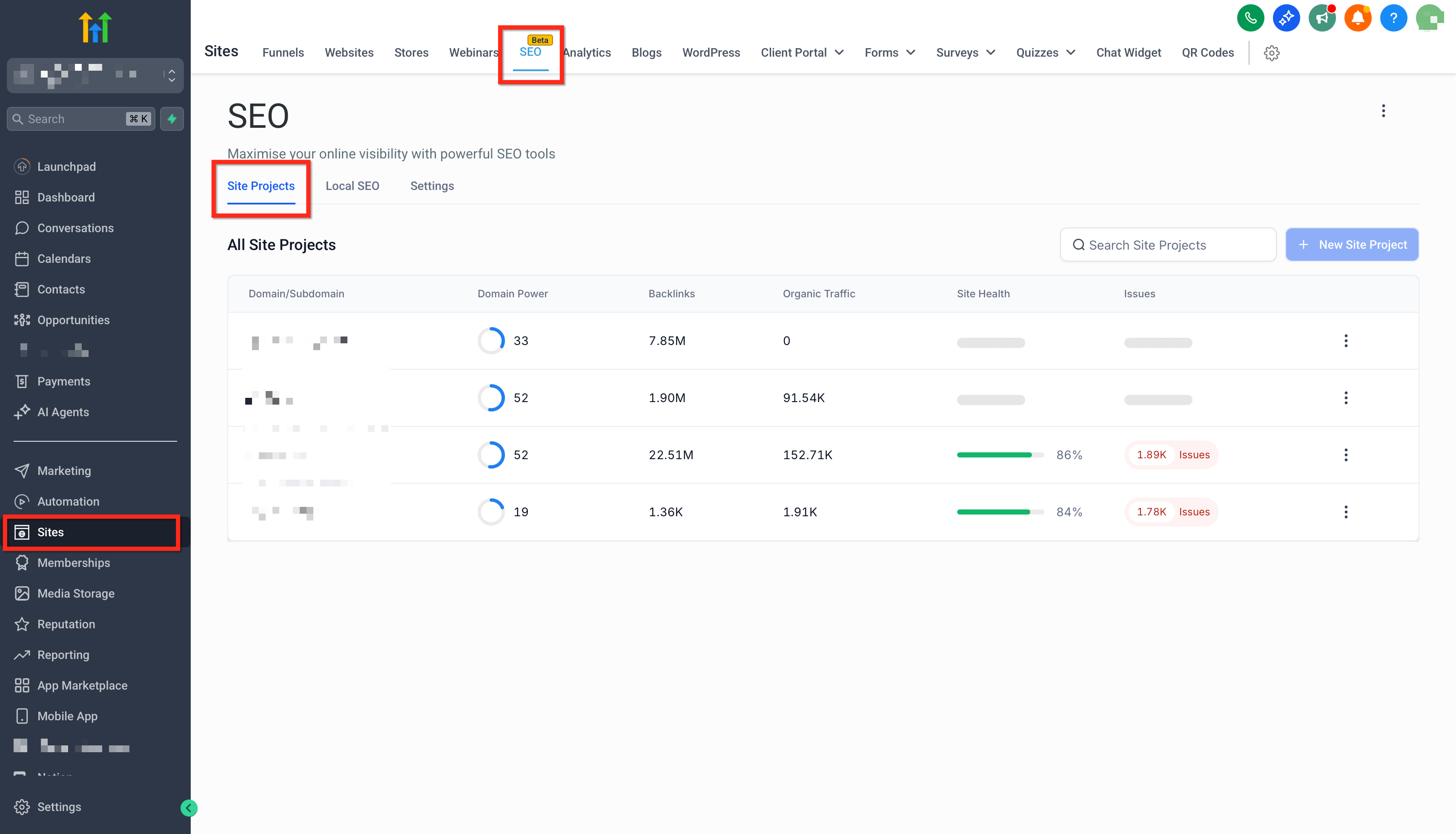
Task: Open the notifications bell icon
Action: point(1358,18)
